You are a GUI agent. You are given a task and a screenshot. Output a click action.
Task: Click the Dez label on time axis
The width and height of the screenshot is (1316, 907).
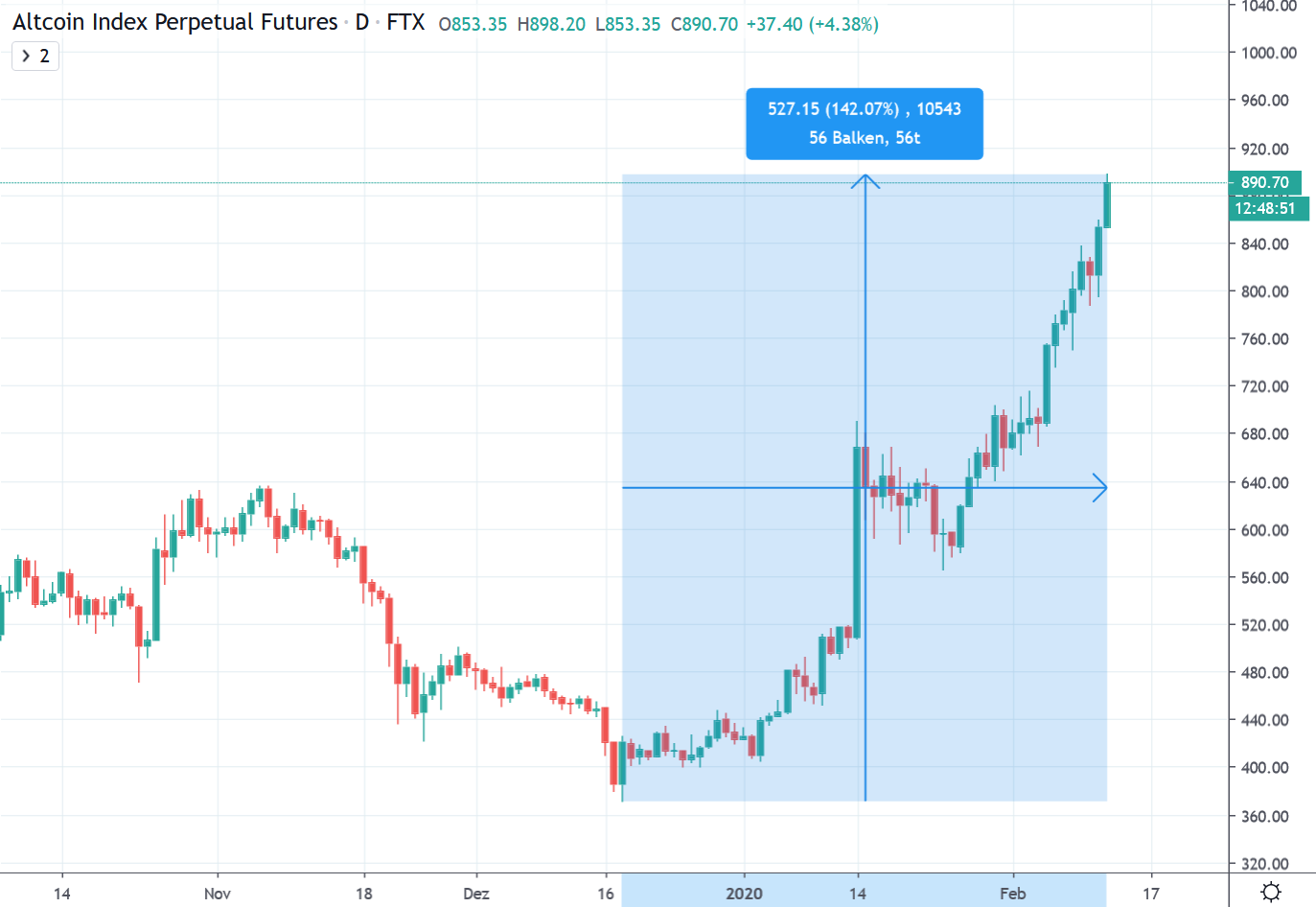476,894
